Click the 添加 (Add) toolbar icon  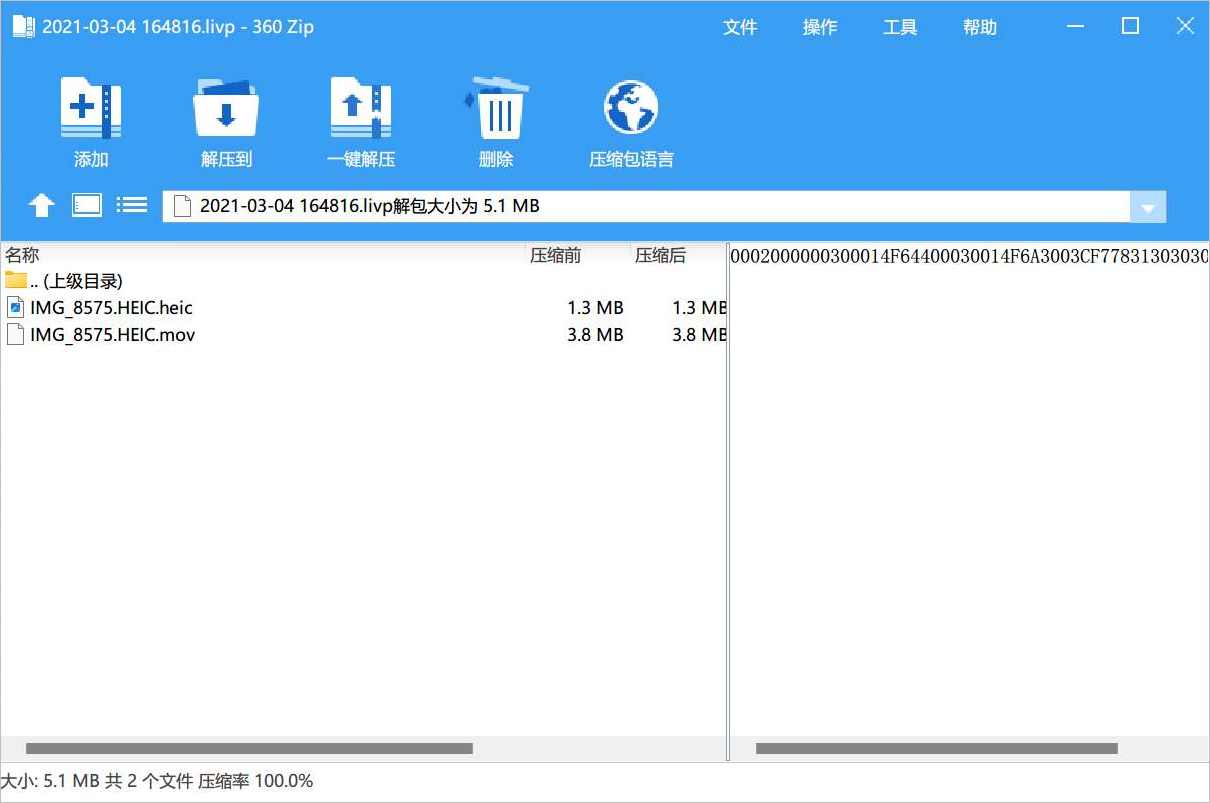coord(91,108)
